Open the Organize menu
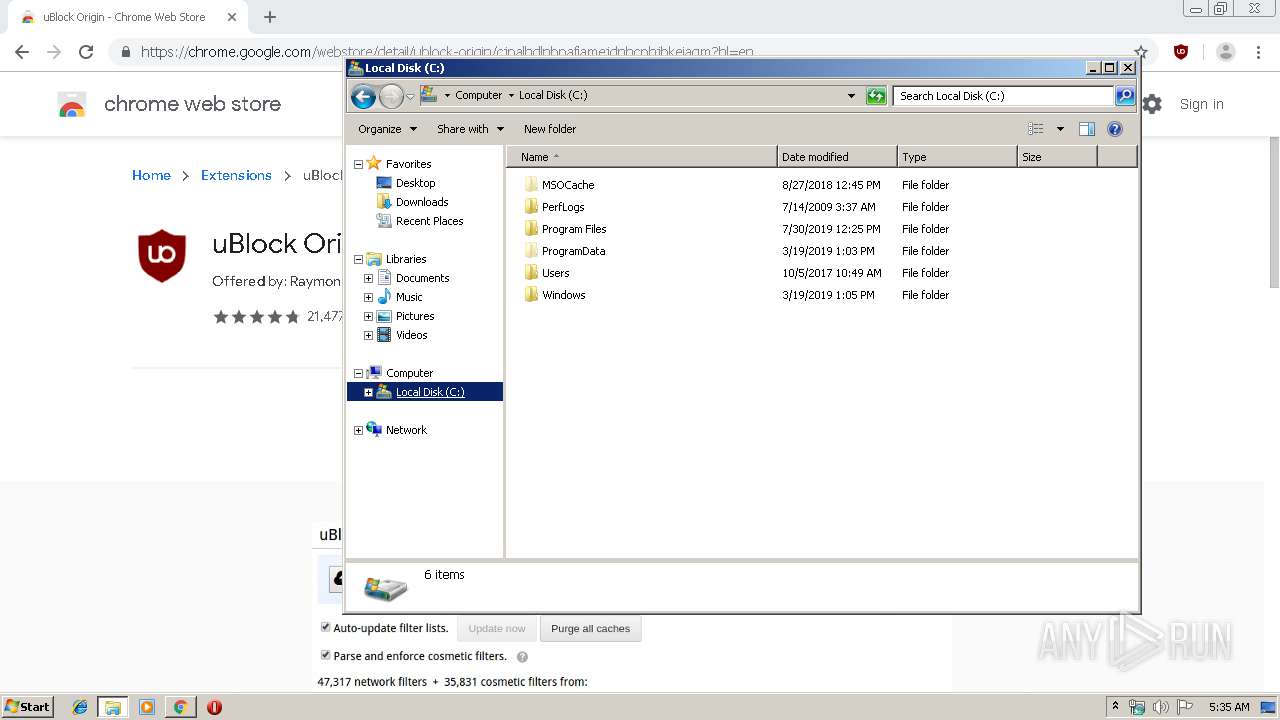Image resolution: width=1280 pixels, height=720 pixels. (388, 129)
